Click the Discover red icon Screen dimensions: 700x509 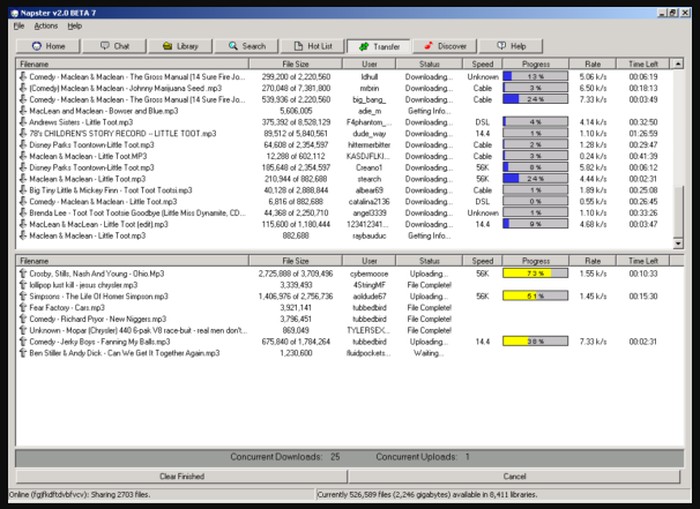[x=428, y=46]
